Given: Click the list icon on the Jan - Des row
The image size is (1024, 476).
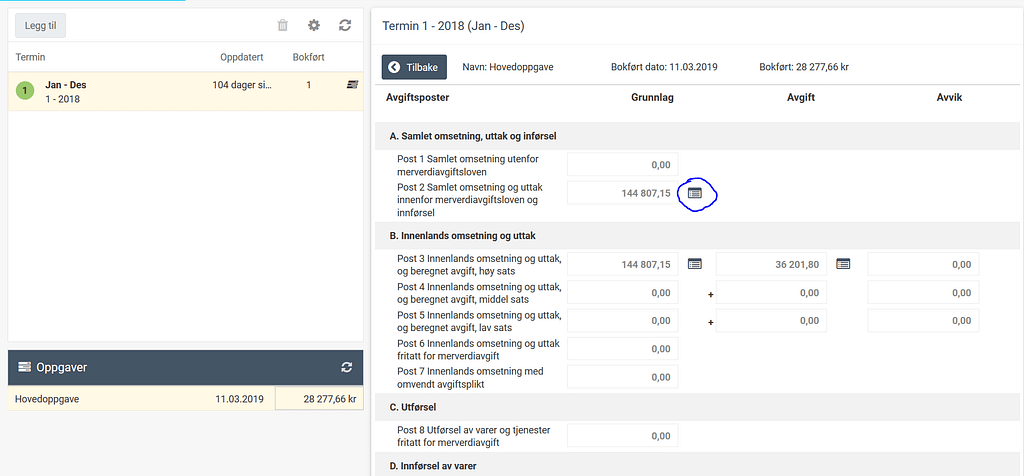Looking at the screenshot, I should 352,85.
